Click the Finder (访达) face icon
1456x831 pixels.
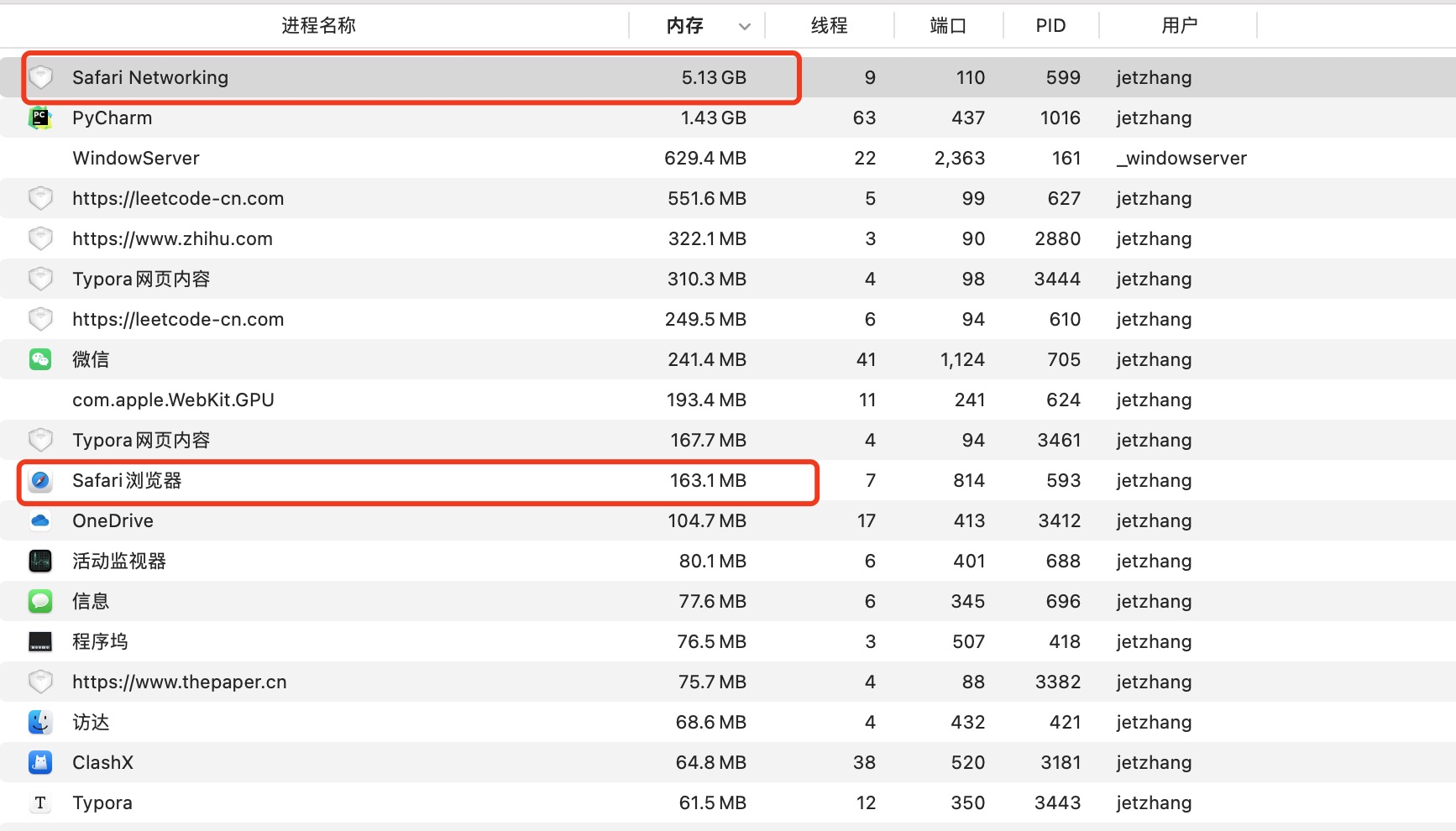40,722
